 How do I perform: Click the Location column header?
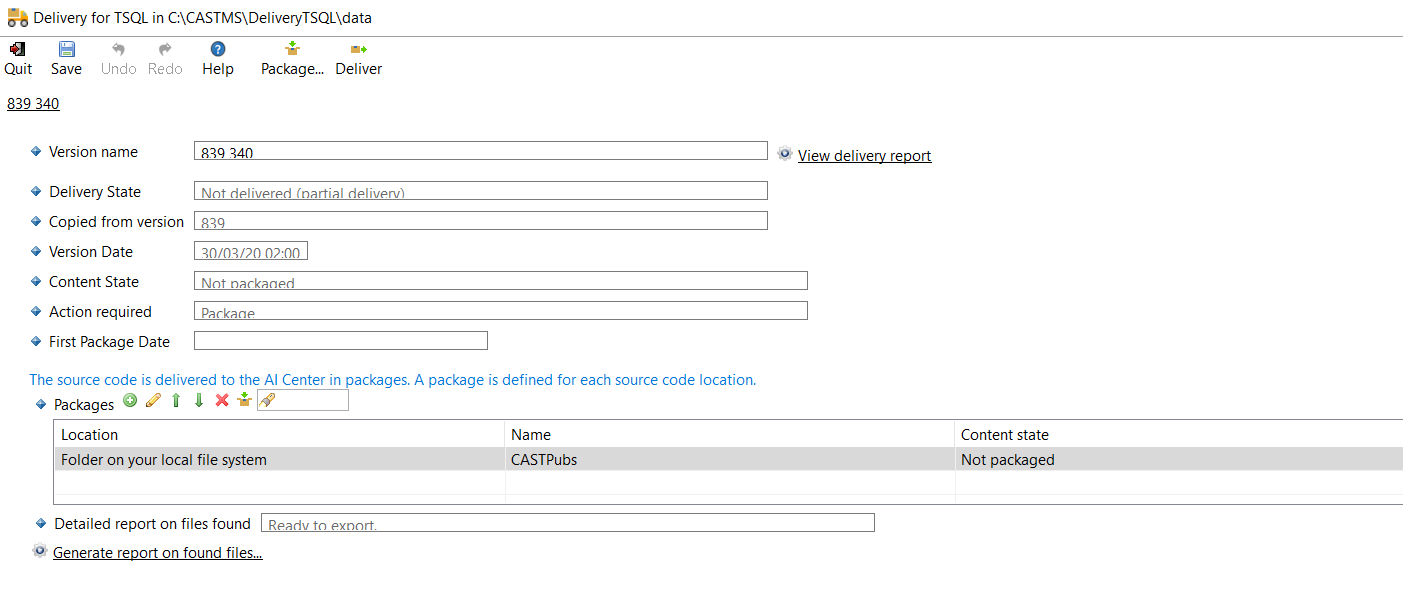89,435
